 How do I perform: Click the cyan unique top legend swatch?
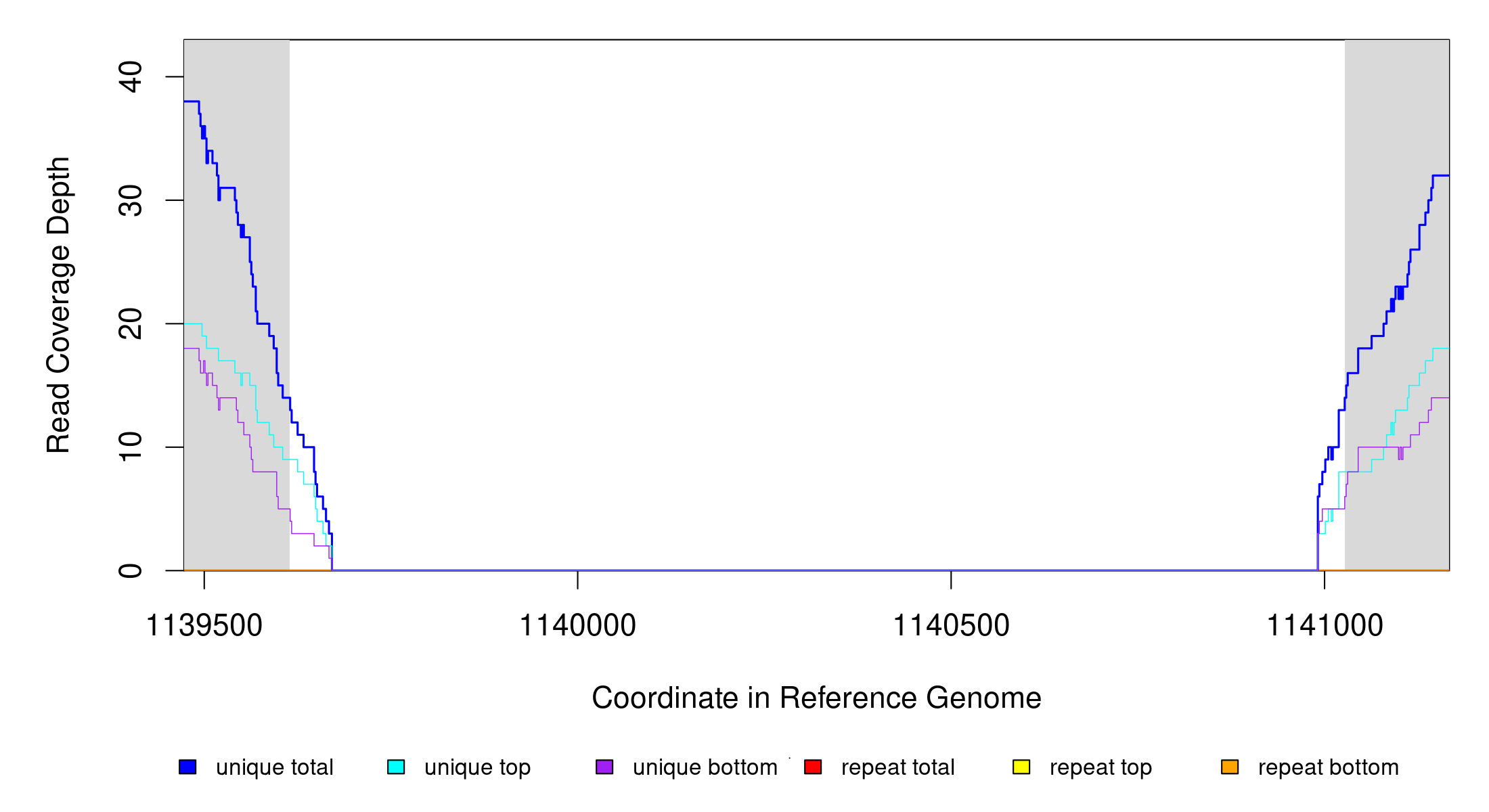[x=396, y=767]
